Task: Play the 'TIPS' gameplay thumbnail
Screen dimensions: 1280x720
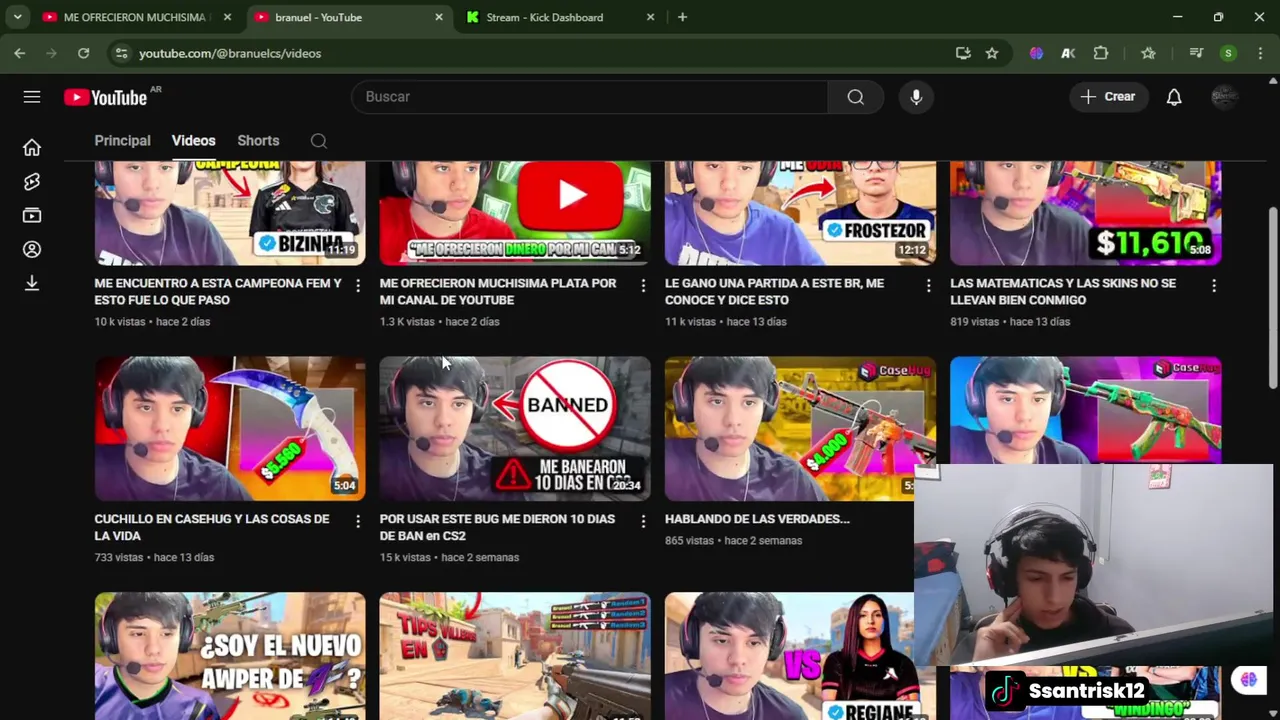Action: [x=515, y=656]
